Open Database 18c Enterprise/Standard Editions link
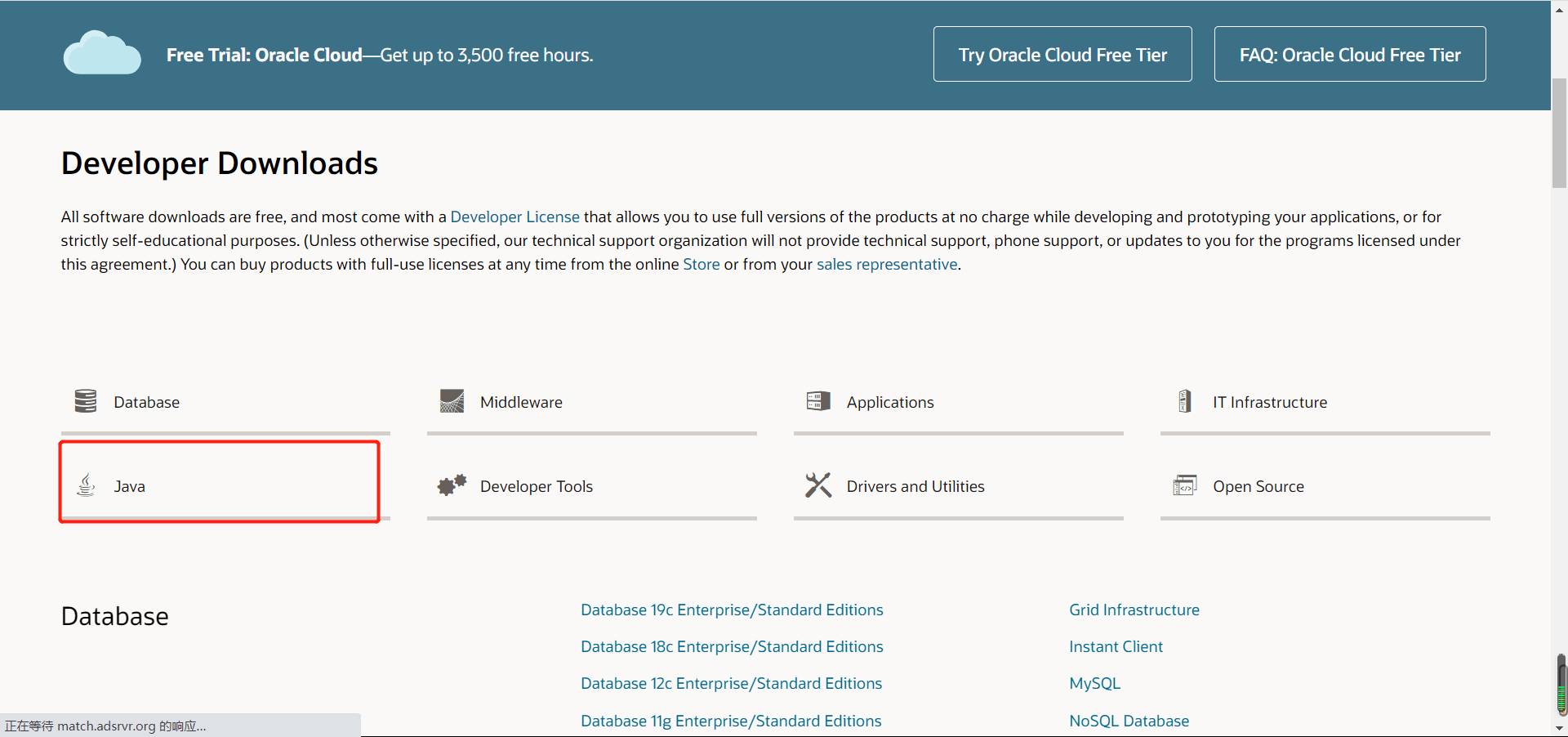Screen dimensions: 1568x737 coord(732,646)
